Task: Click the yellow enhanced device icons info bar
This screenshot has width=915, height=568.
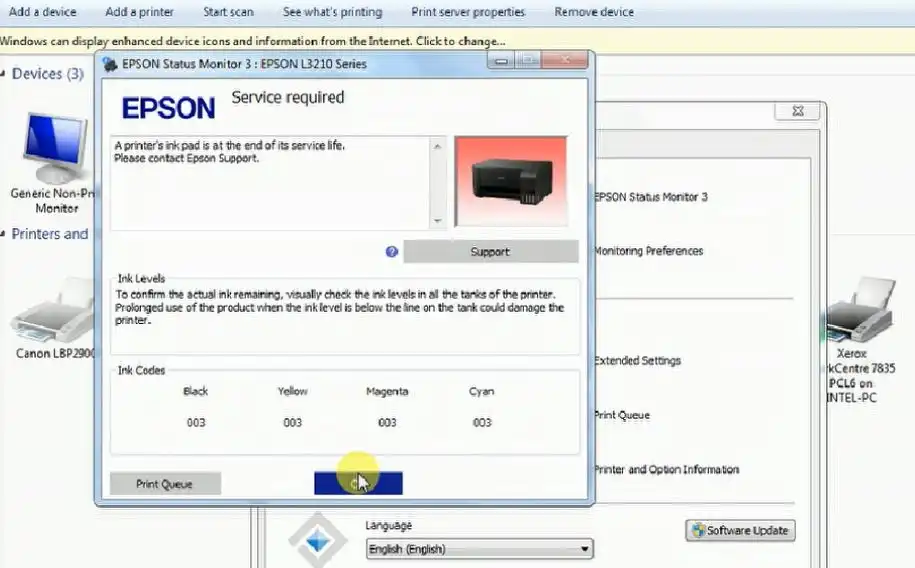Action: click(458, 41)
